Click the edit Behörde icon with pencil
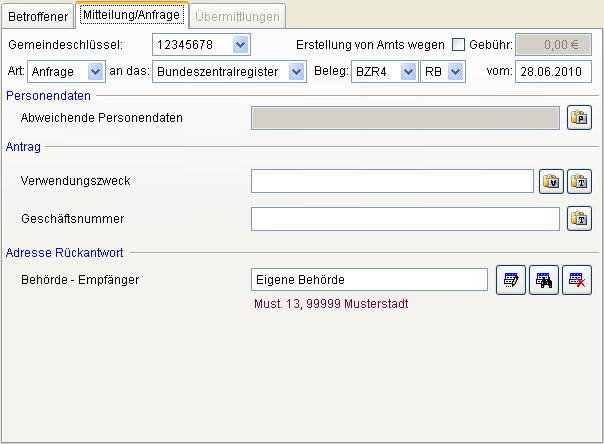This screenshot has width=604, height=444. coord(510,280)
